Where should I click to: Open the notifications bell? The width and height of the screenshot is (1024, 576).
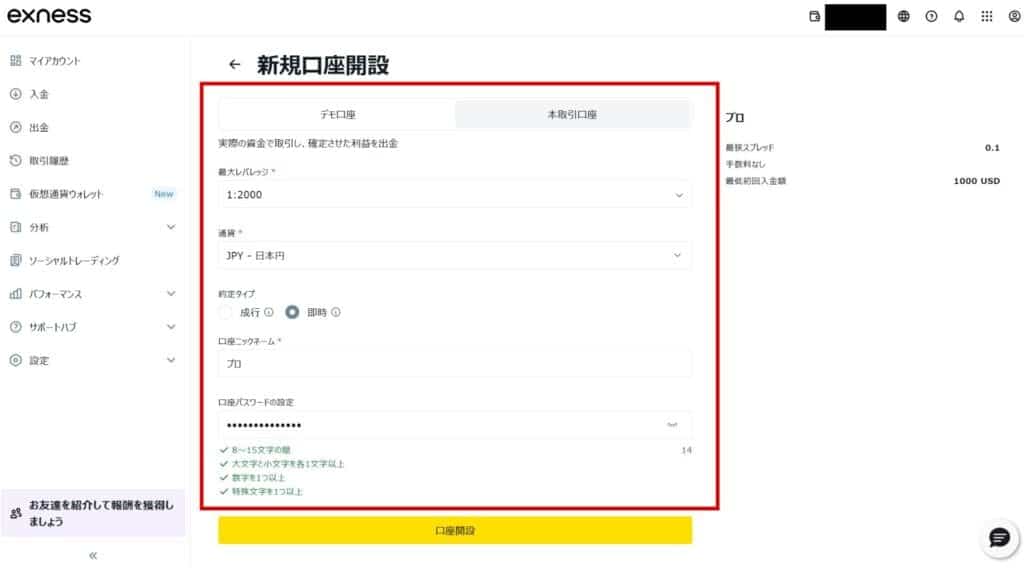click(x=959, y=16)
